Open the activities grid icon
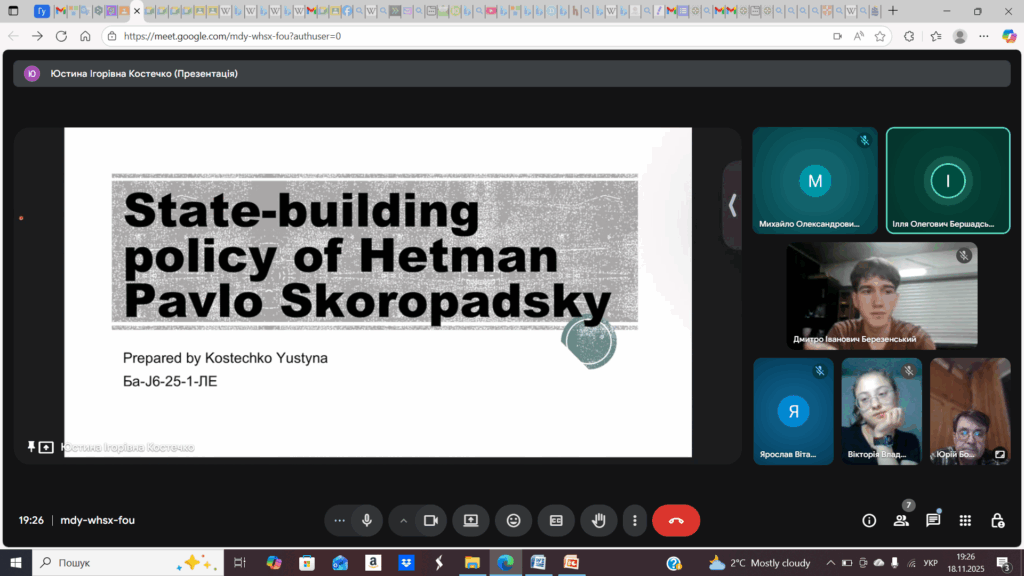1024x576 pixels. [965, 520]
